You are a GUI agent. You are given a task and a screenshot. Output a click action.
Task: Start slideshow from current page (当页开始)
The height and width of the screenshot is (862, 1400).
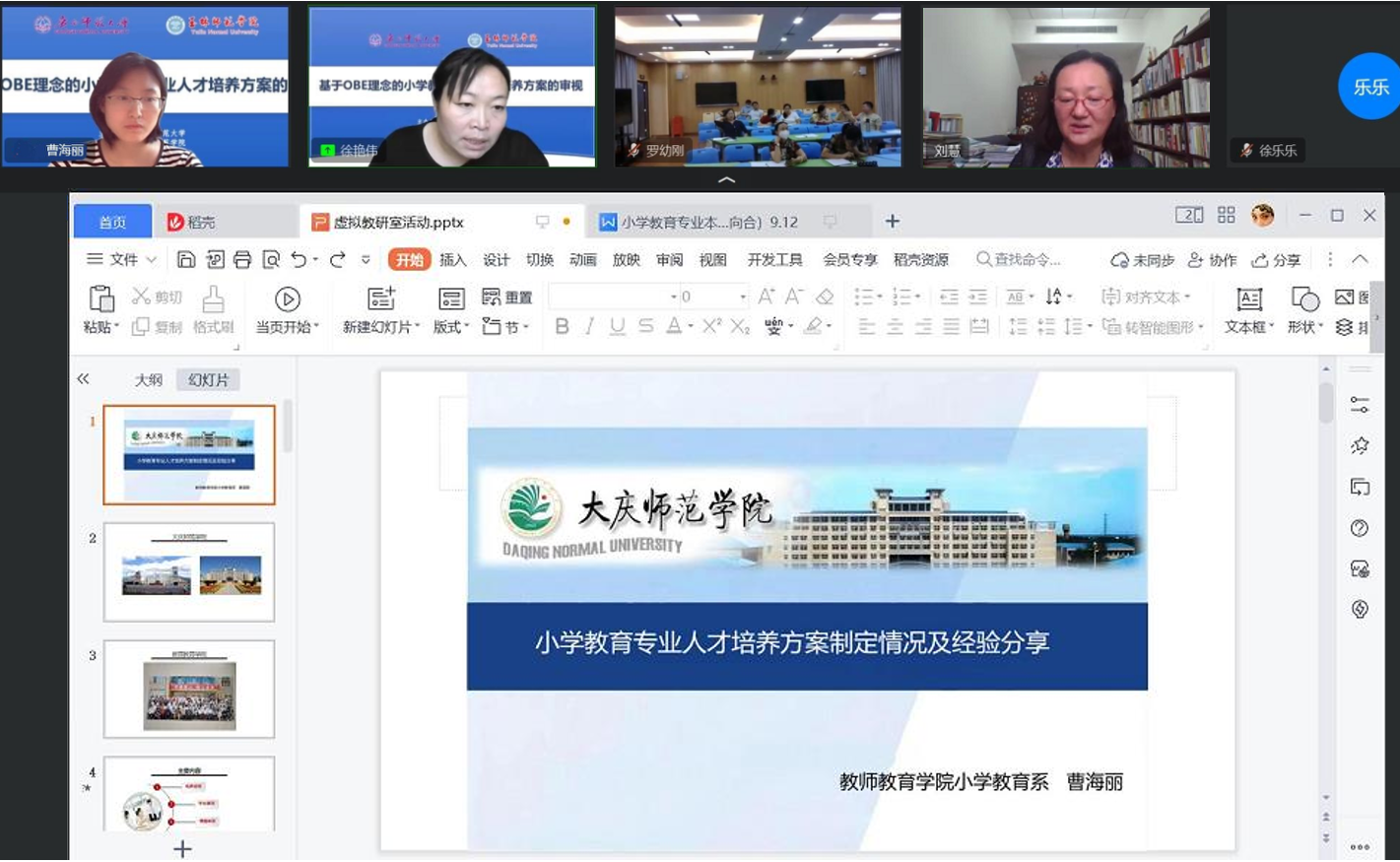pyautogui.click(x=287, y=299)
